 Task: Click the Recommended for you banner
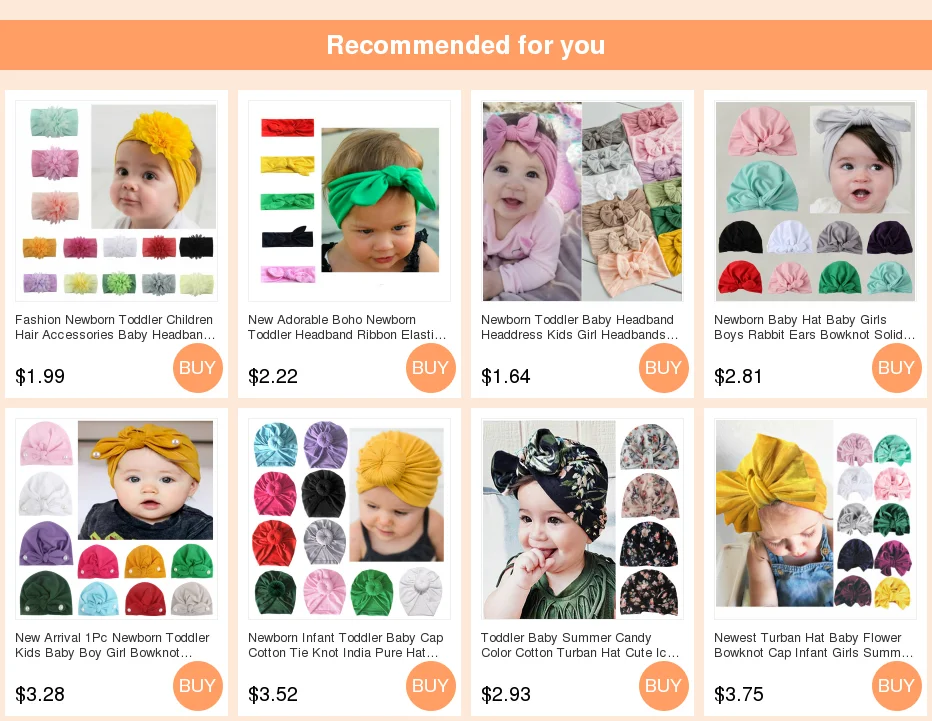click(x=466, y=45)
